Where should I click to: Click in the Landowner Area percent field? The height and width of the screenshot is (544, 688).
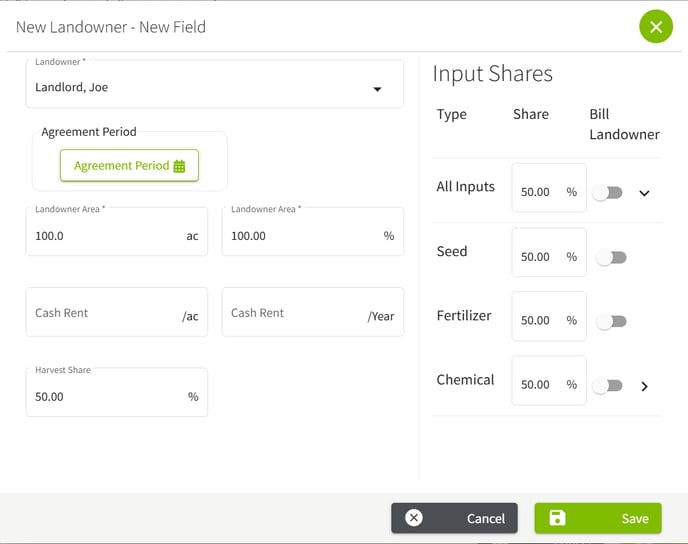tap(300, 236)
